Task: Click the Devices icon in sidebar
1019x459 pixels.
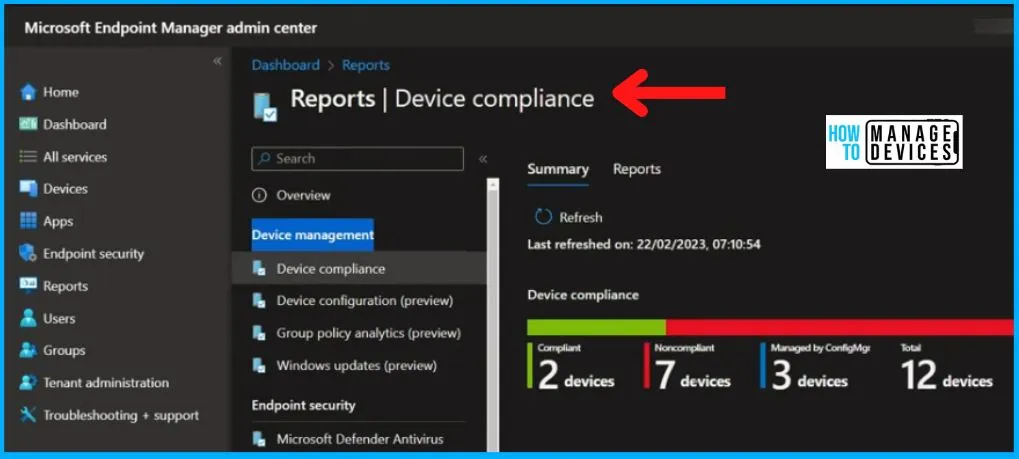Action: [28, 189]
